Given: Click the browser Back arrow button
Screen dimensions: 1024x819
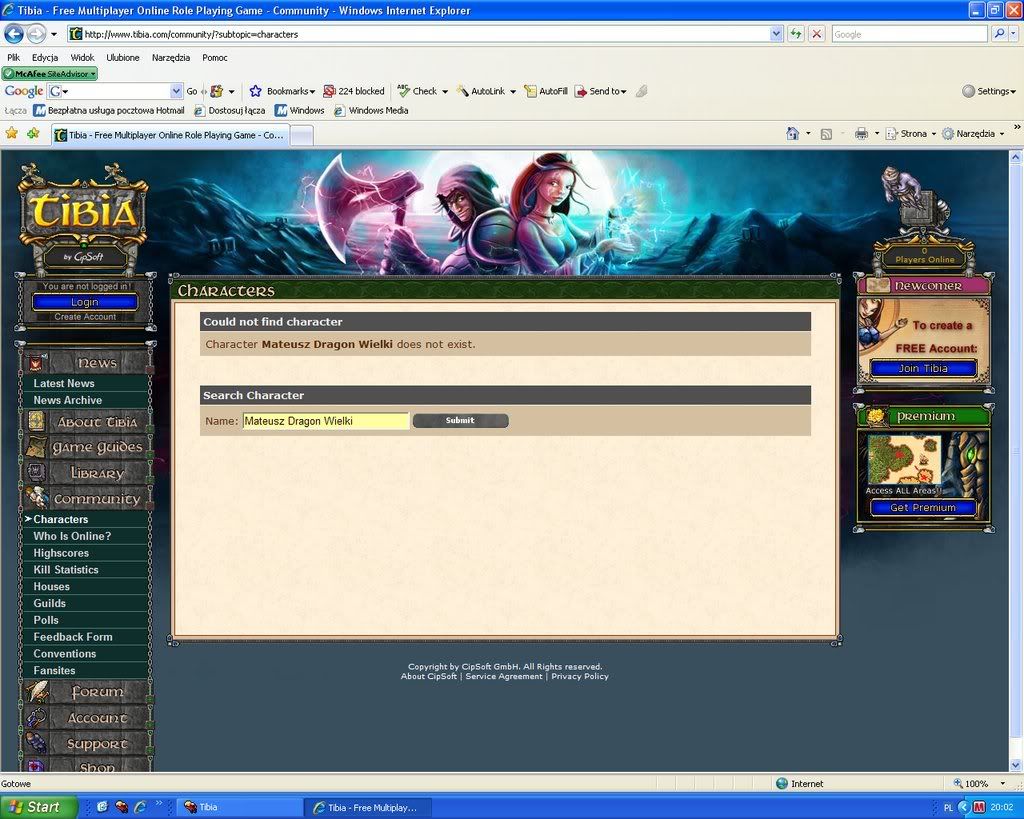Looking at the screenshot, I should [14, 33].
